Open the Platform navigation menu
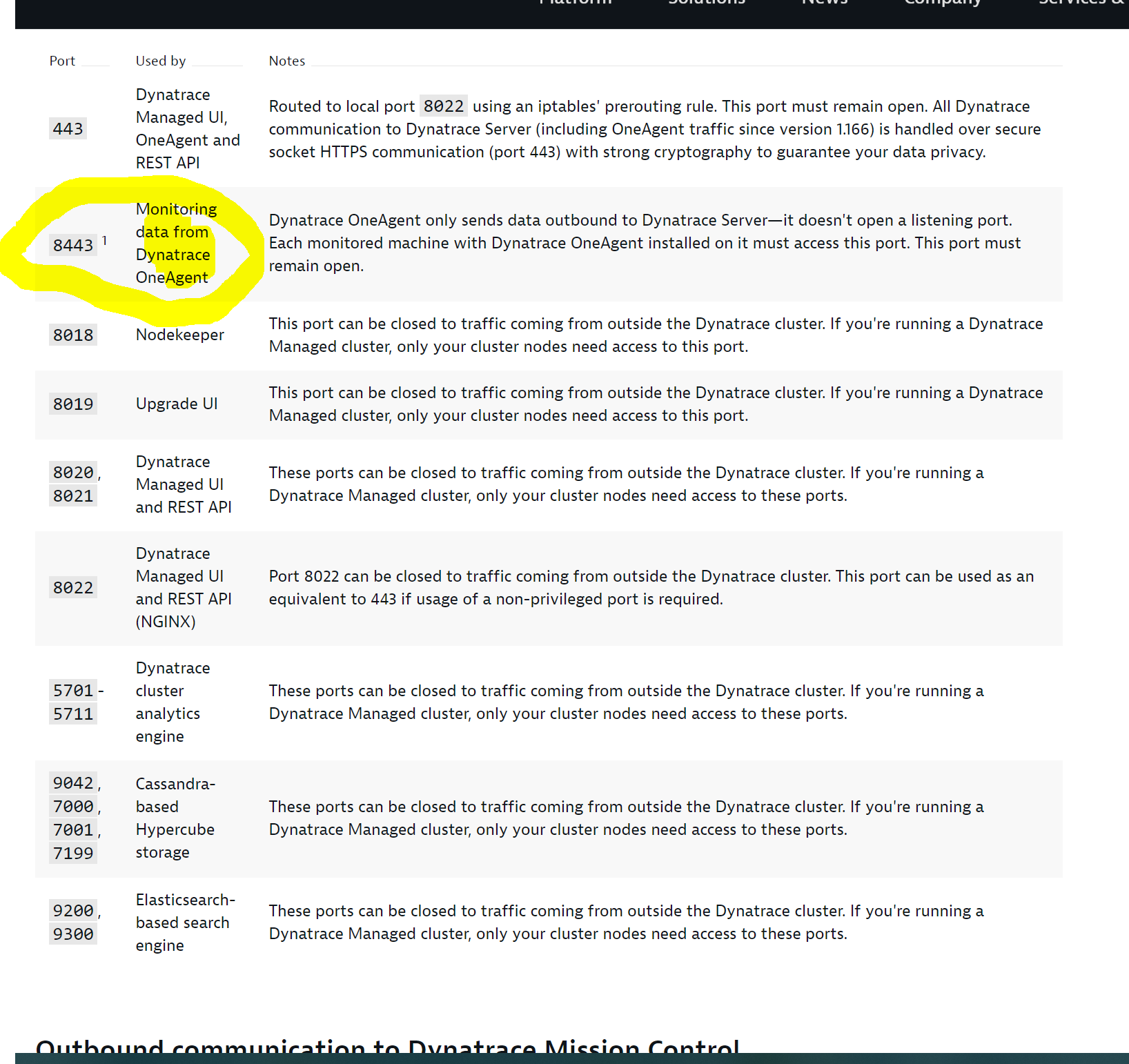This screenshot has height=1064, width=1129. pos(576,2)
